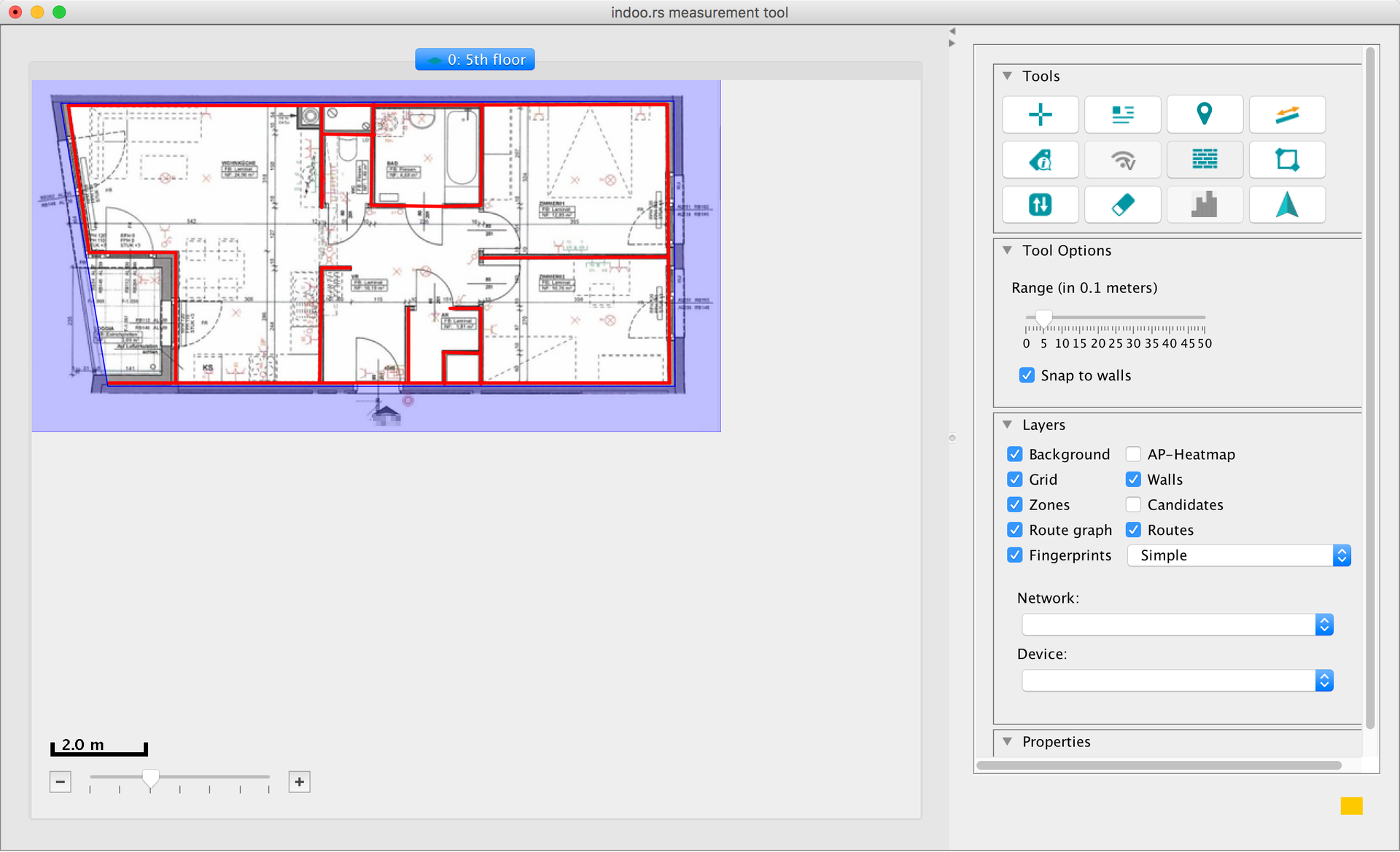Select the eraser tool
This screenshot has height=852, width=1400.
click(1122, 205)
